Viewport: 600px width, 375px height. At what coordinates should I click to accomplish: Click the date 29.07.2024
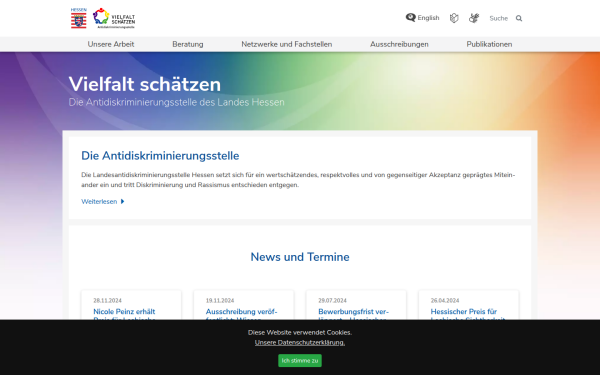pyautogui.click(x=333, y=300)
